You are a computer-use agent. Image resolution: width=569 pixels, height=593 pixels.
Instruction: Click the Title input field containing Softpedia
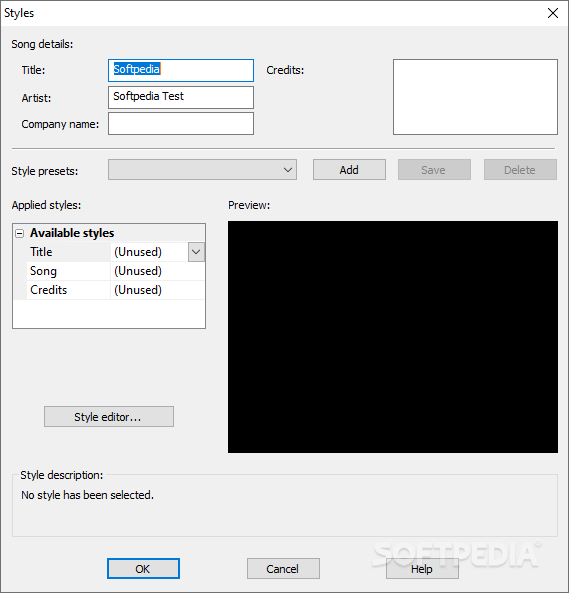point(181,70)
